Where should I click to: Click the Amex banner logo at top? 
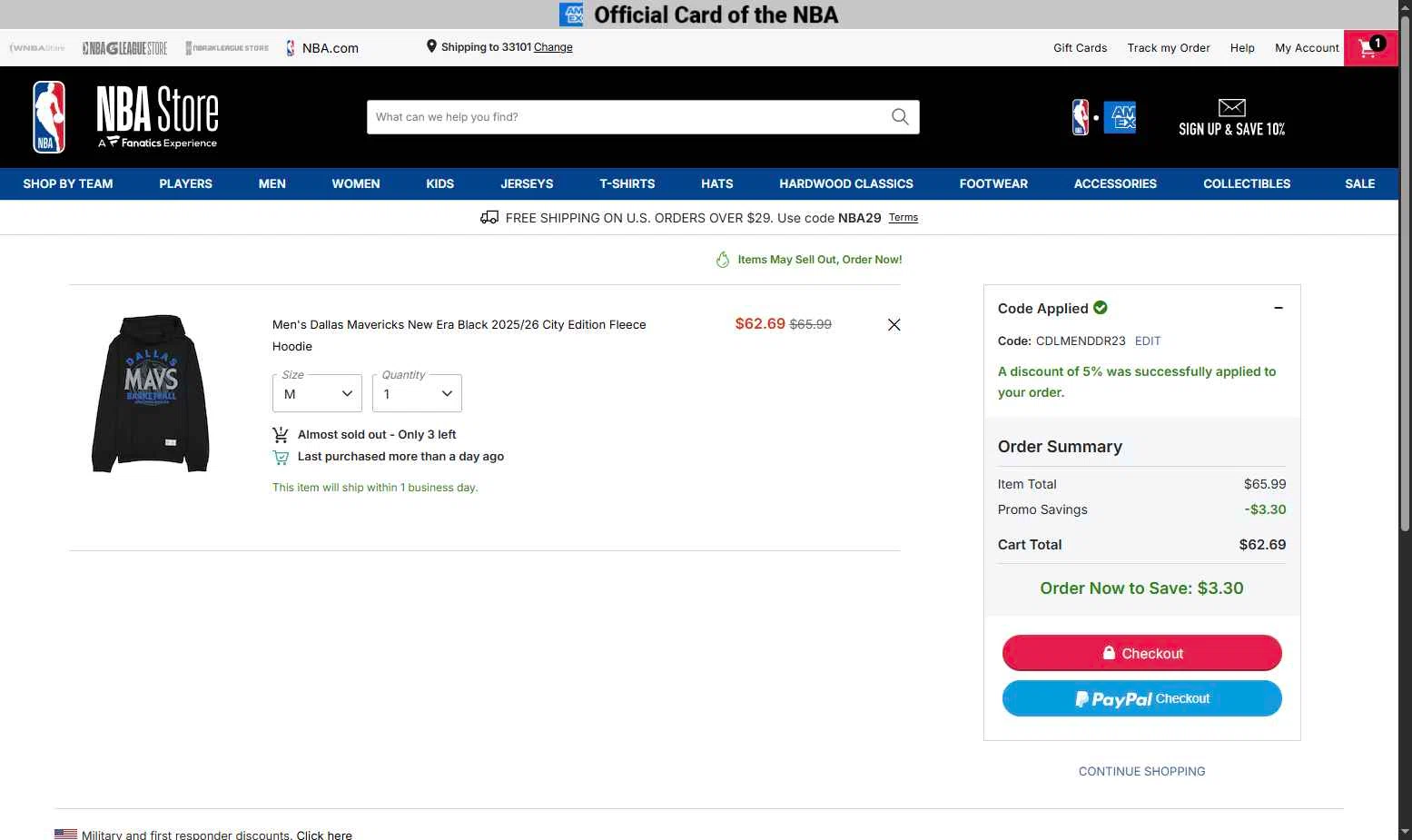click(571, 15)
